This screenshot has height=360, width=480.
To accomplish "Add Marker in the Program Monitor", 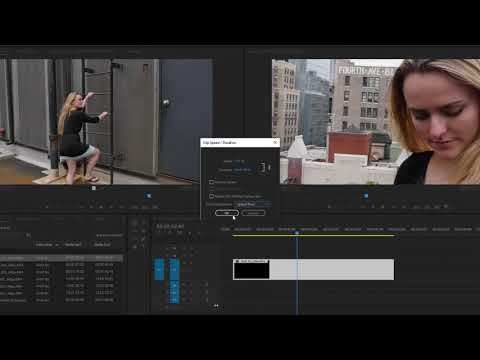I will (x=329, y=207).
